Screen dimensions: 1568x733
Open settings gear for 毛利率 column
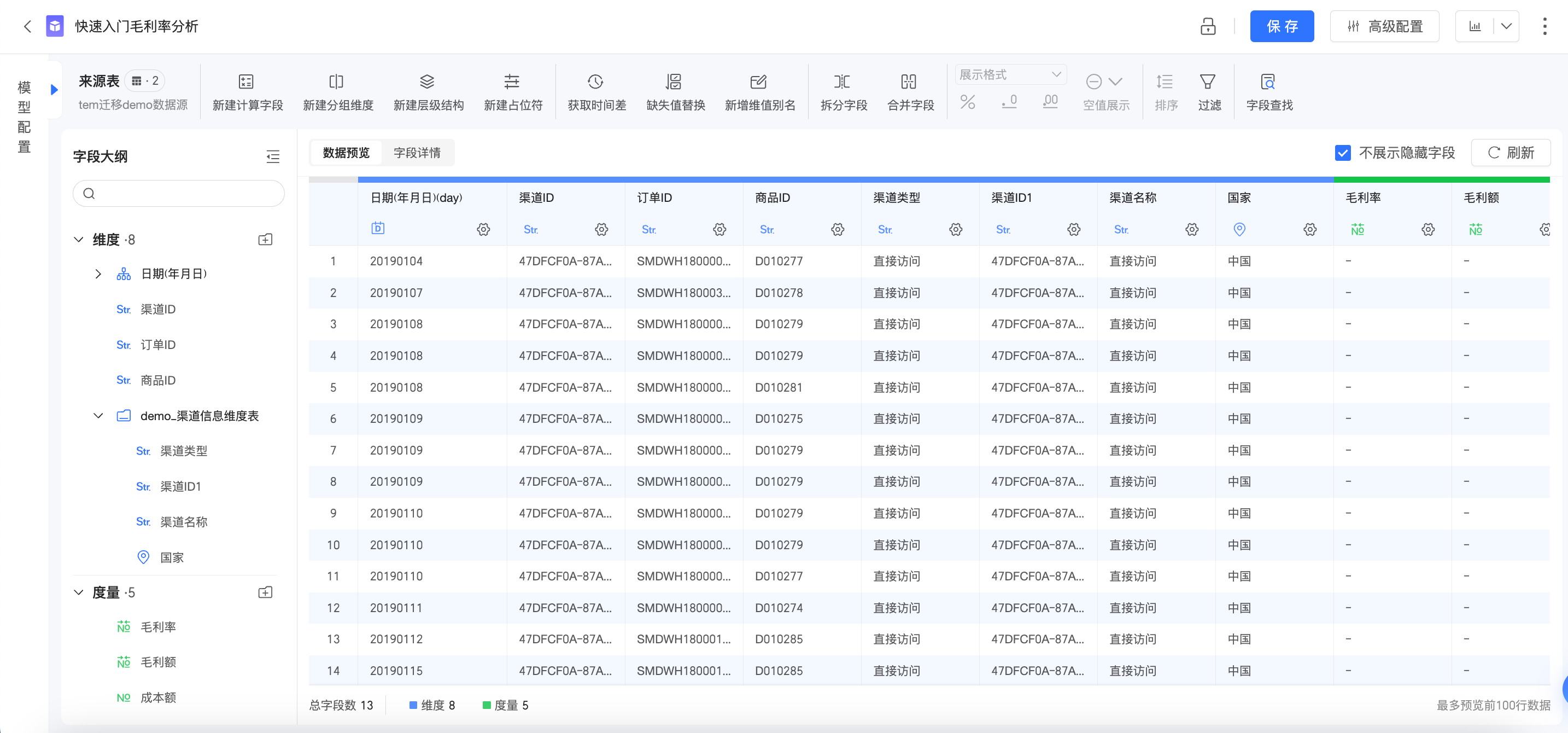tap(1428, 230)
